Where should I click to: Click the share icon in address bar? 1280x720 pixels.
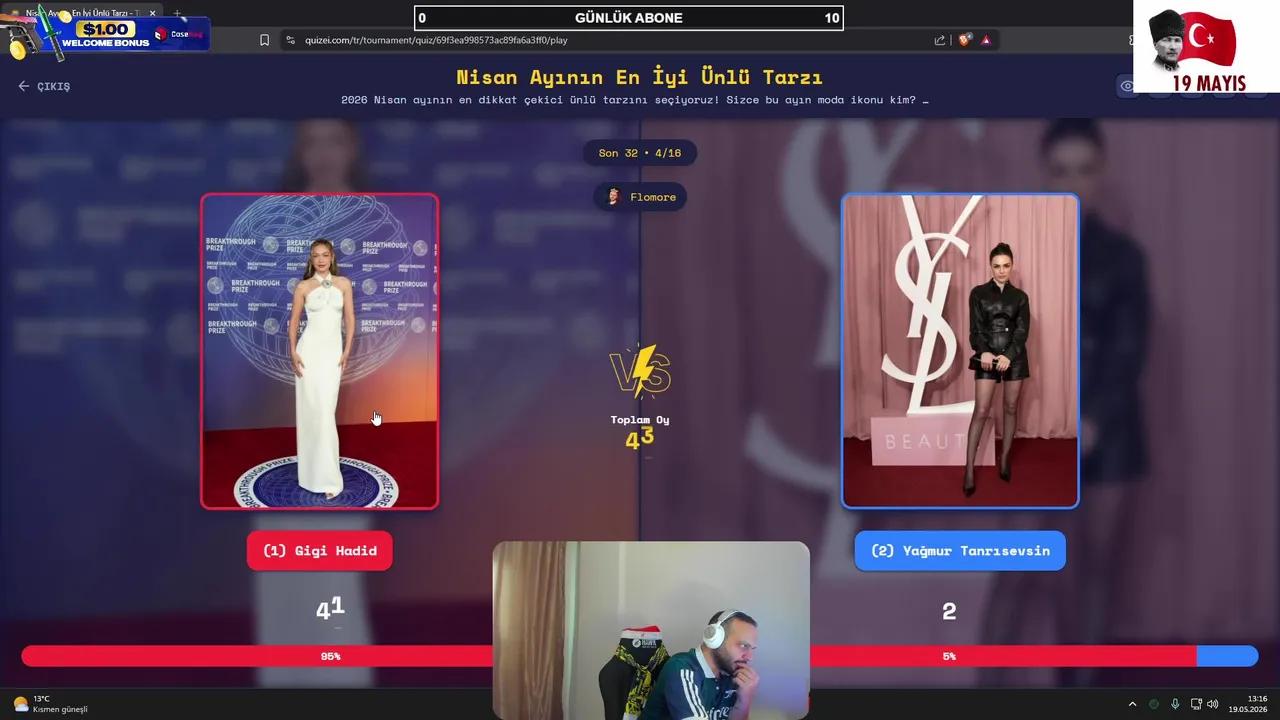point(940,40)
